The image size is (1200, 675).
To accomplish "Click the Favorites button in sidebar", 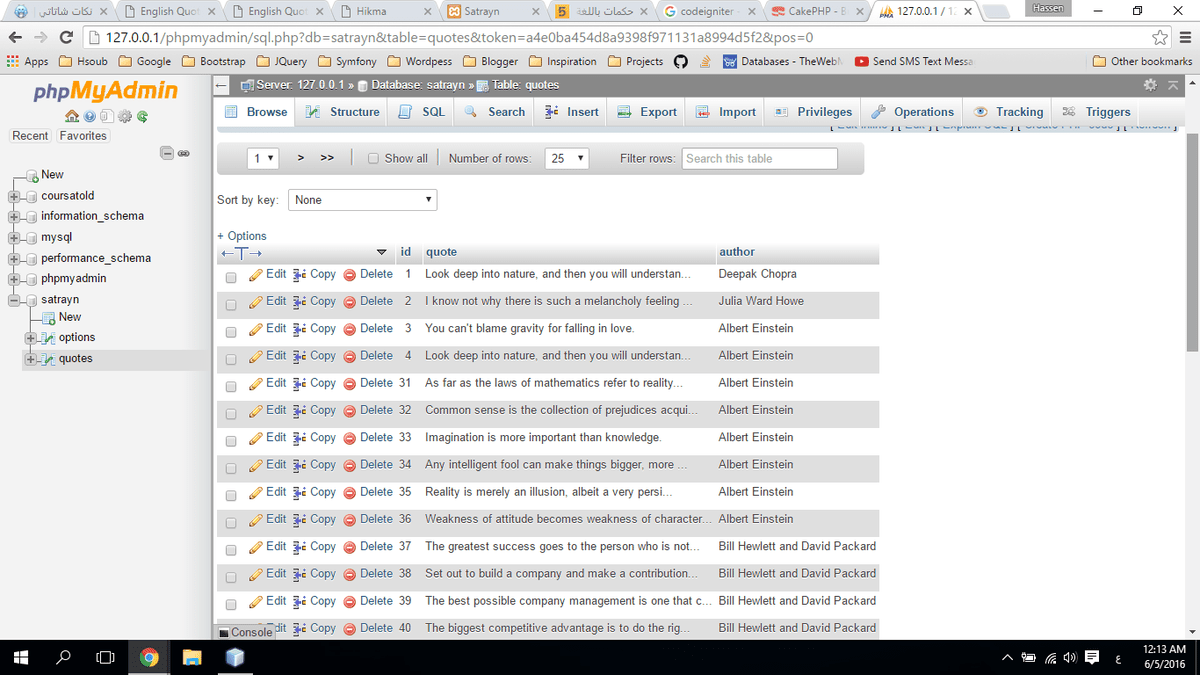I will click(x=83, y=136).
